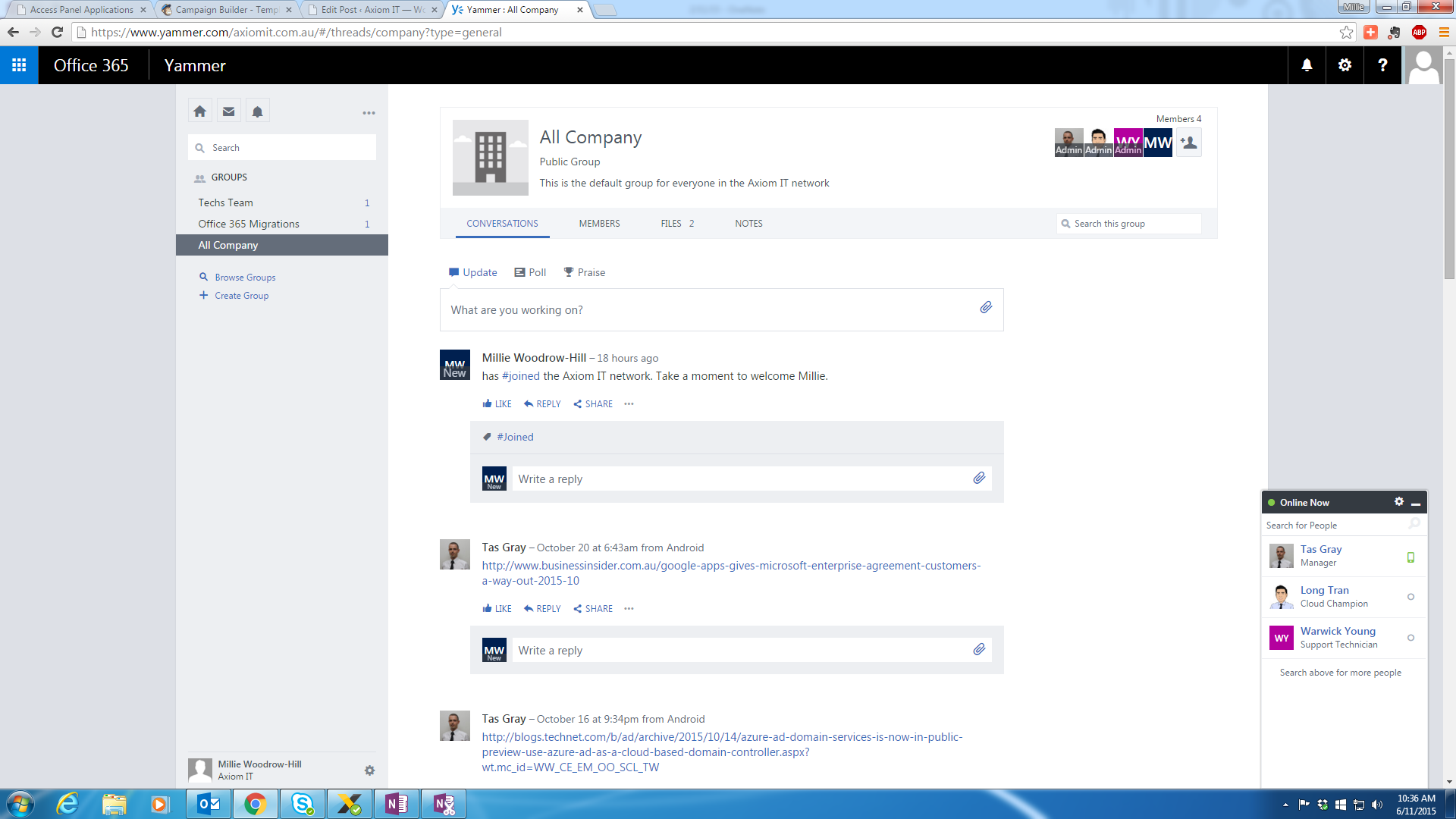The image size is (1456, 819).
Task: Click the sidebar Search field
Action: pyautogui.click(x=282, y=148)
